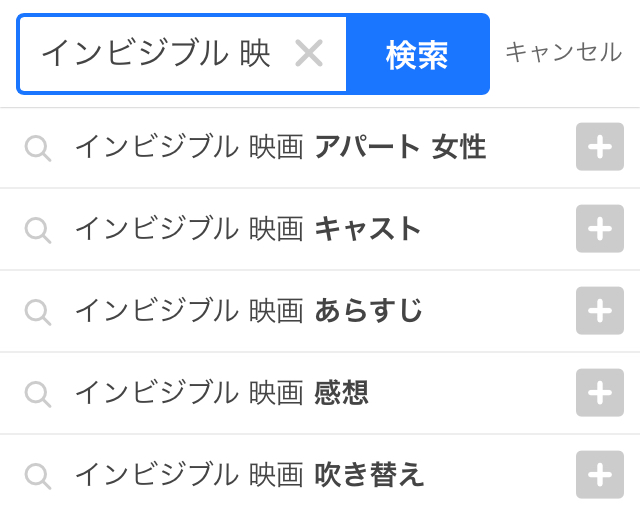Click the magnifier icon beside アパート 女性

(x=38, y=149)
